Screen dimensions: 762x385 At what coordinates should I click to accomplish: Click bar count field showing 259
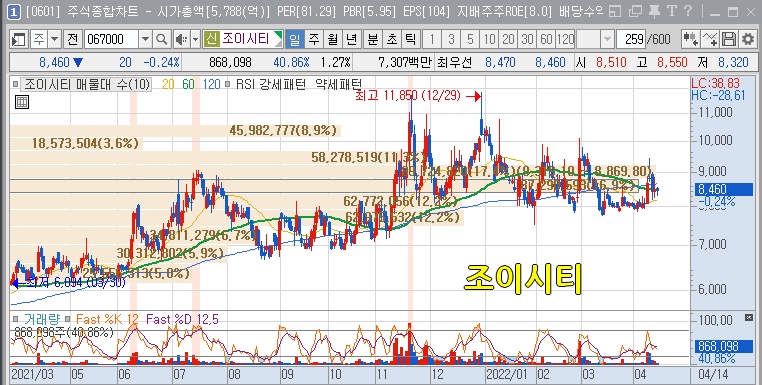[x=631, y=39]
